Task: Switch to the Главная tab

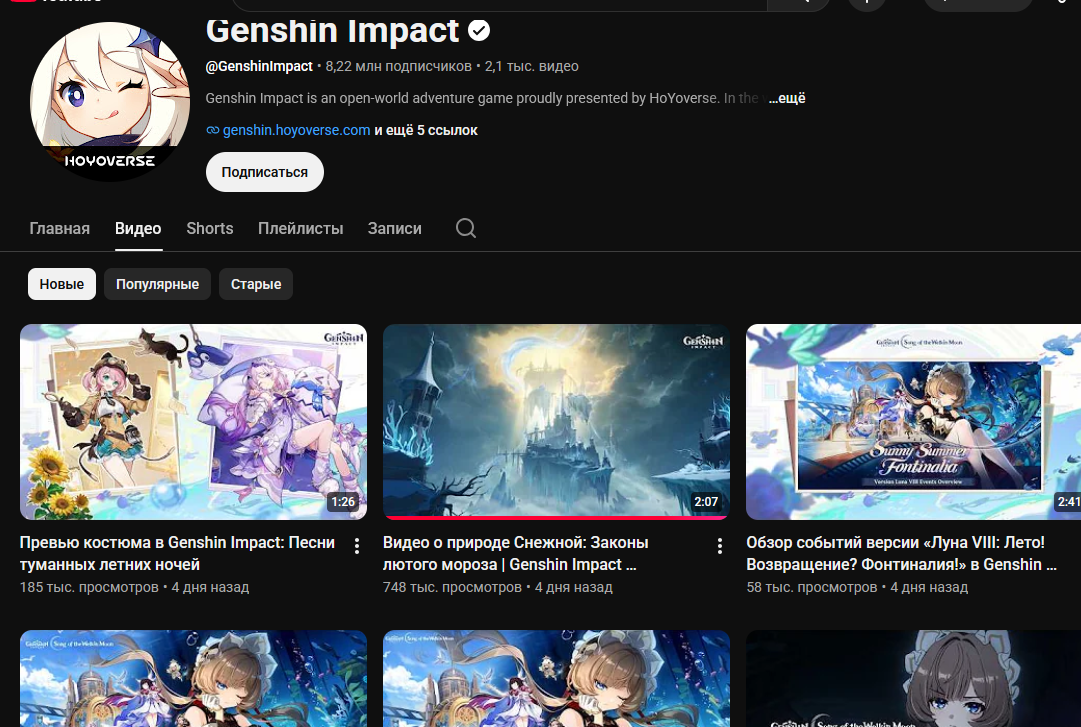Action: pyautogui.click(x=59, y=228)
